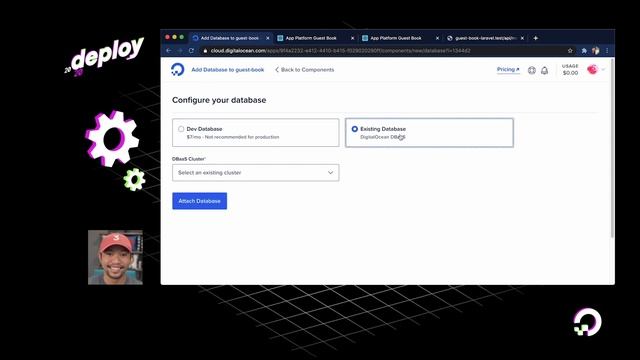The height and width of the screenshot is (360, 640).
Task: Click the browser profile picture icon
Action: (x=596, y=51)
